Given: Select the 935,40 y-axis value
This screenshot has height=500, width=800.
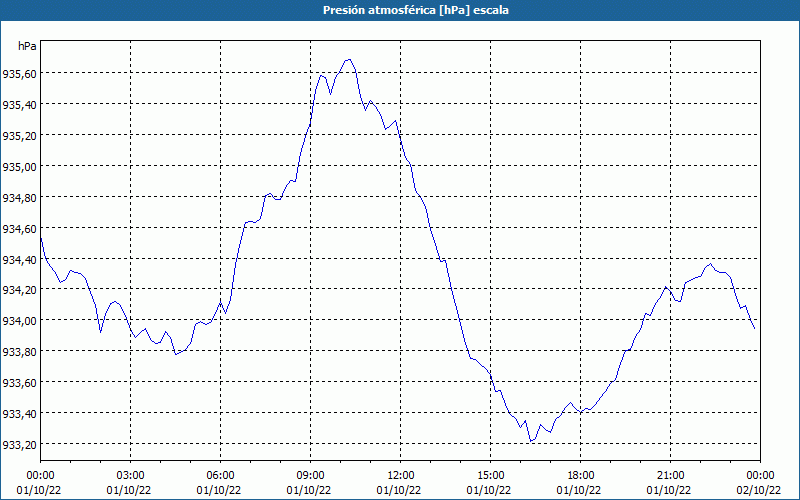Looking at the screenshot, I should (19, 105).
